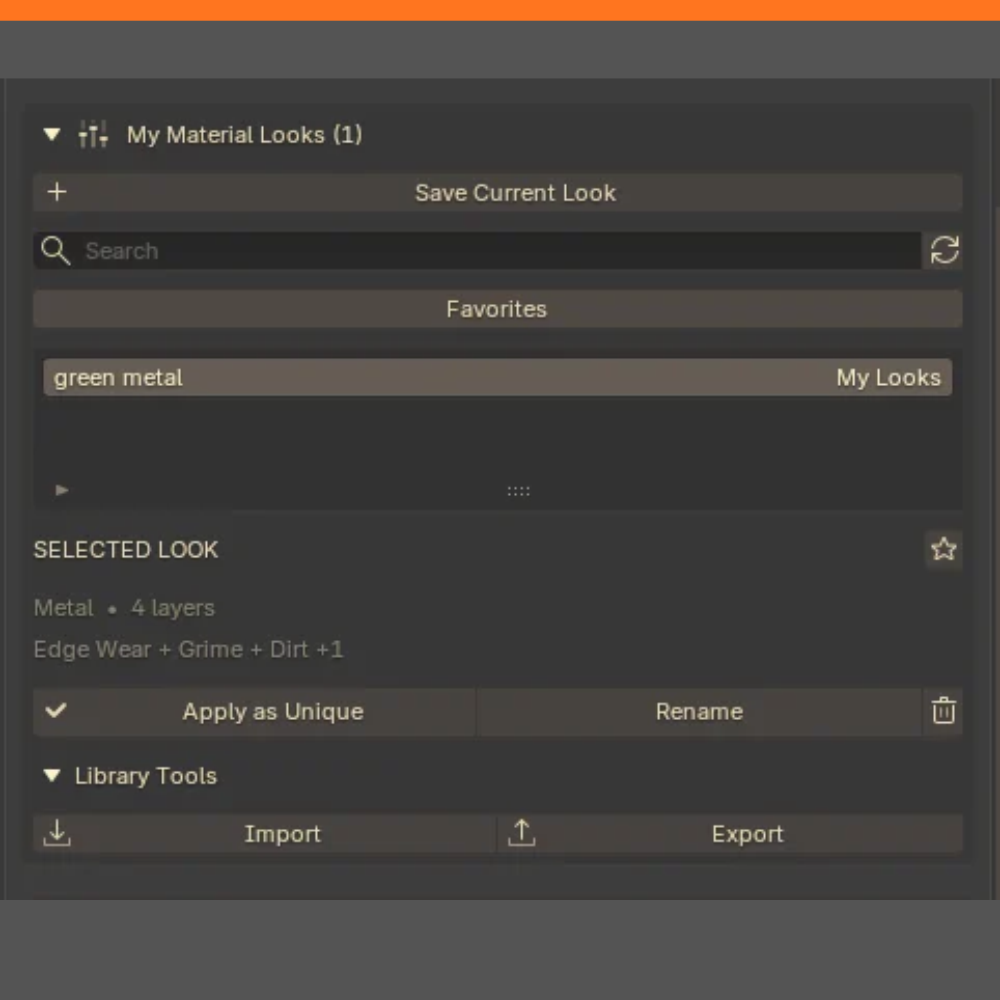Click the plus icon on Save Current Look

(57, 192)
